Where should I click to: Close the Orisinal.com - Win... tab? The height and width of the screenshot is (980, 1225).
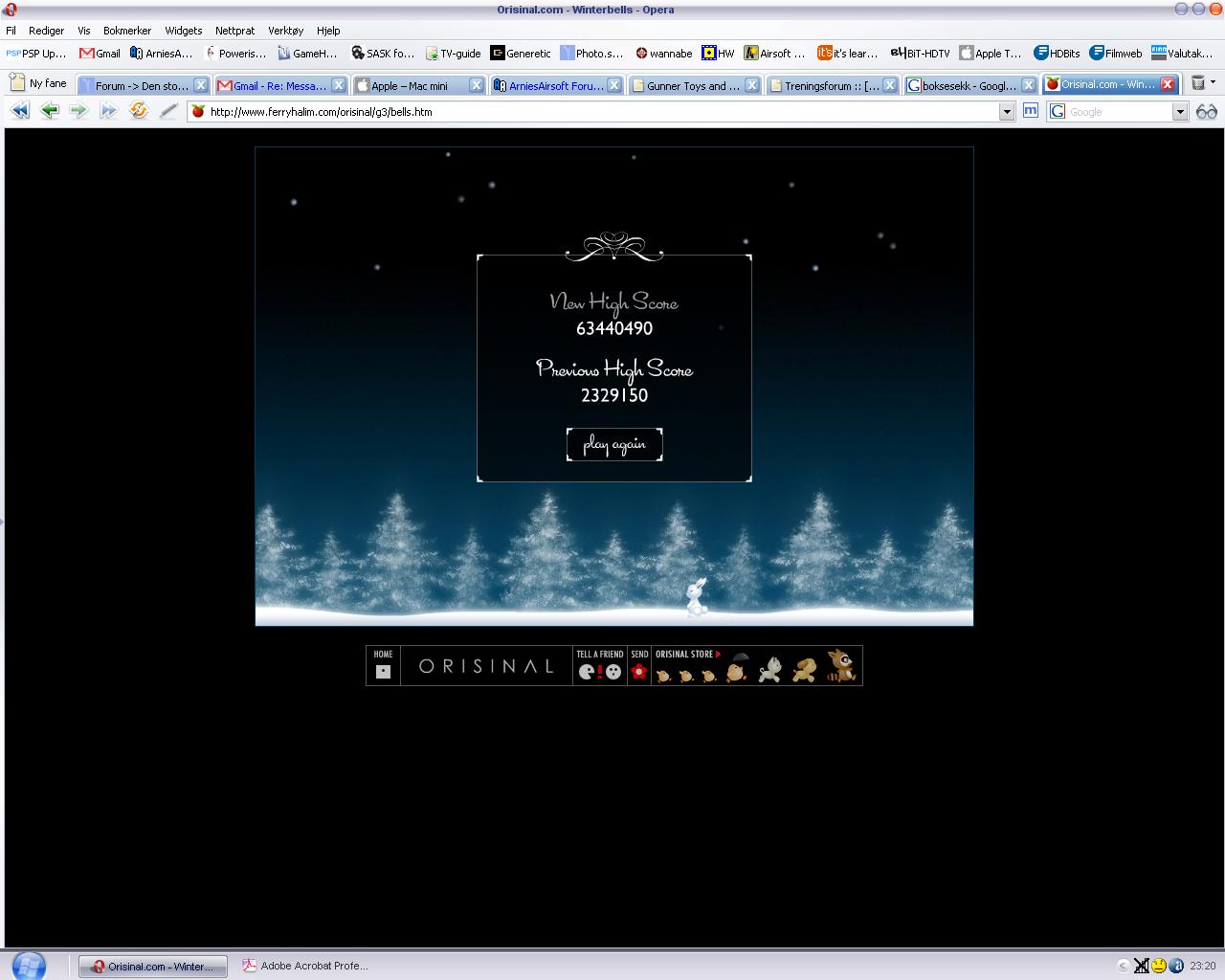pyautogui.click(x=1168, y=84)
